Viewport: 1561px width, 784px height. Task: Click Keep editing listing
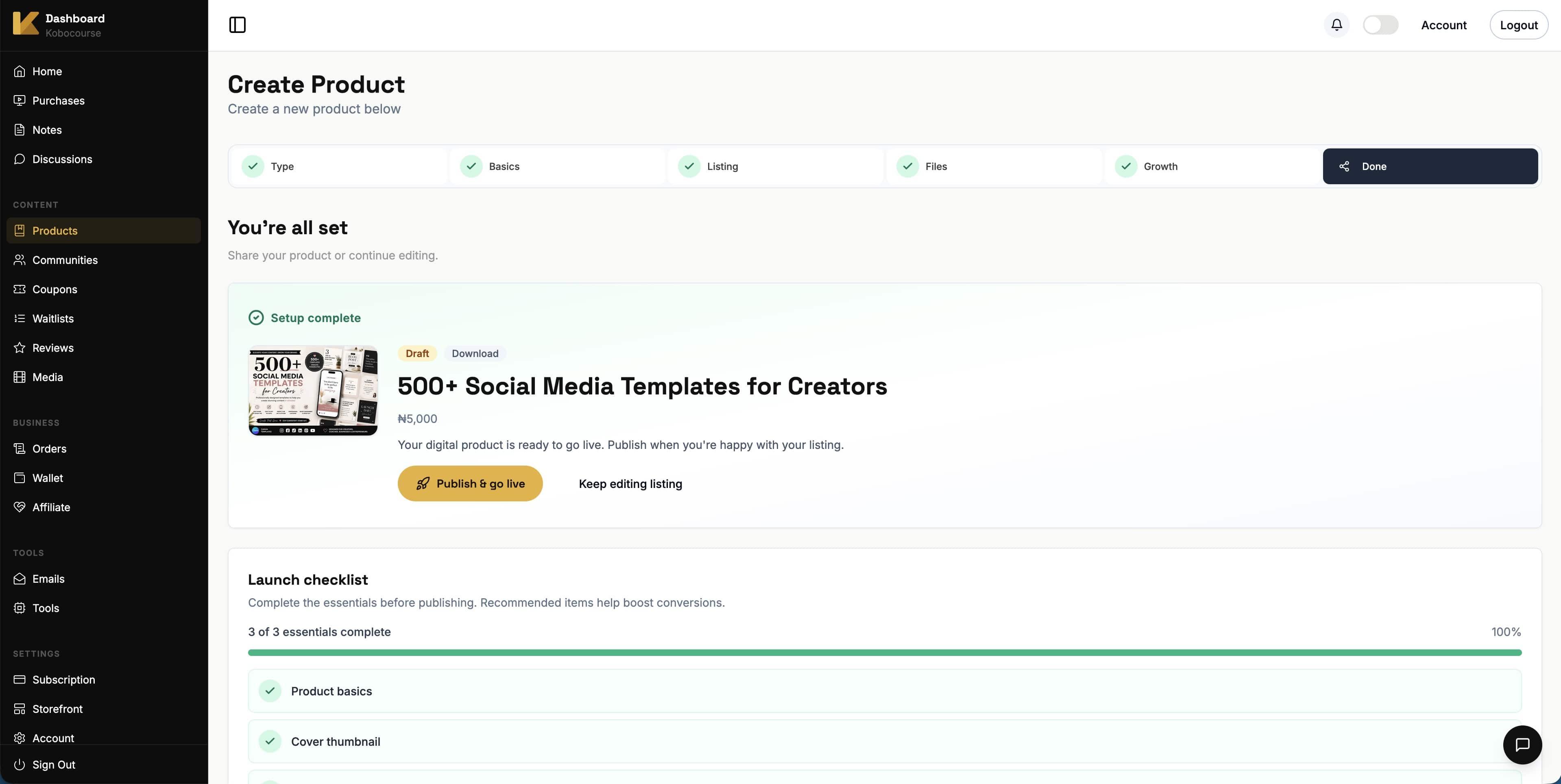coord(630,483)
